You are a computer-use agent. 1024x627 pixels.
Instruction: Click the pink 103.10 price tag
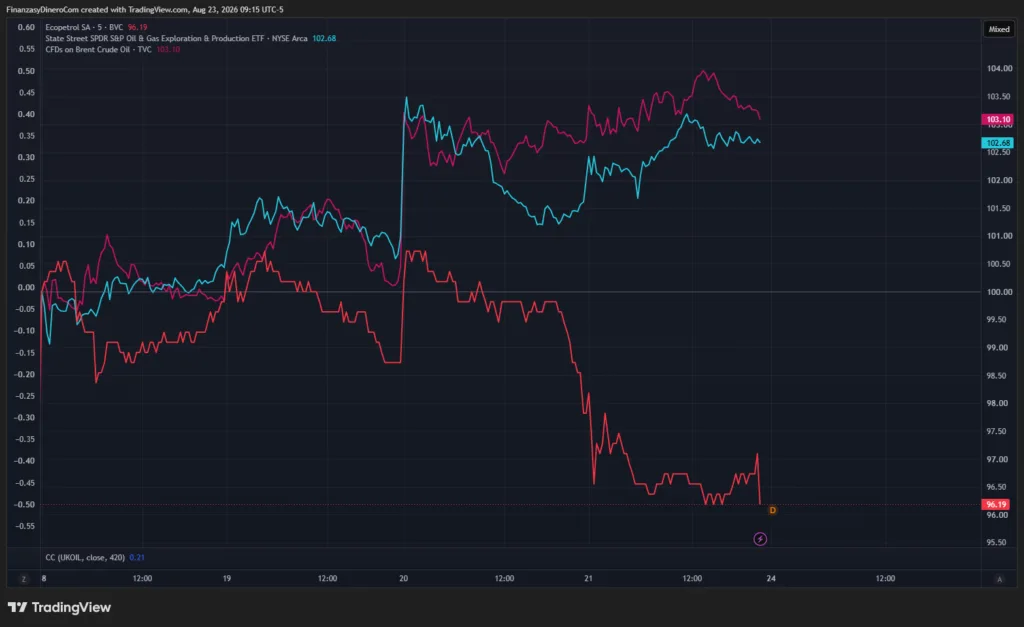tap(997, 120)
